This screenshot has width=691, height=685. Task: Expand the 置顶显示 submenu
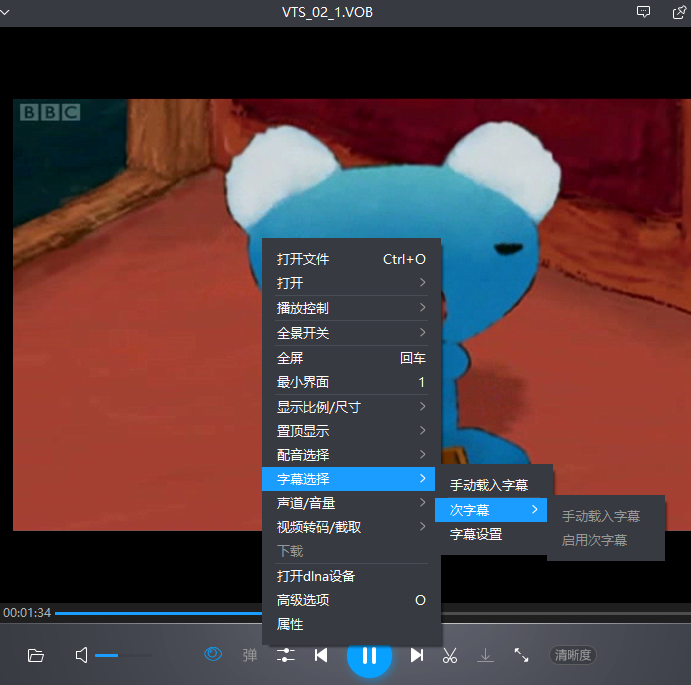(351, 431)
